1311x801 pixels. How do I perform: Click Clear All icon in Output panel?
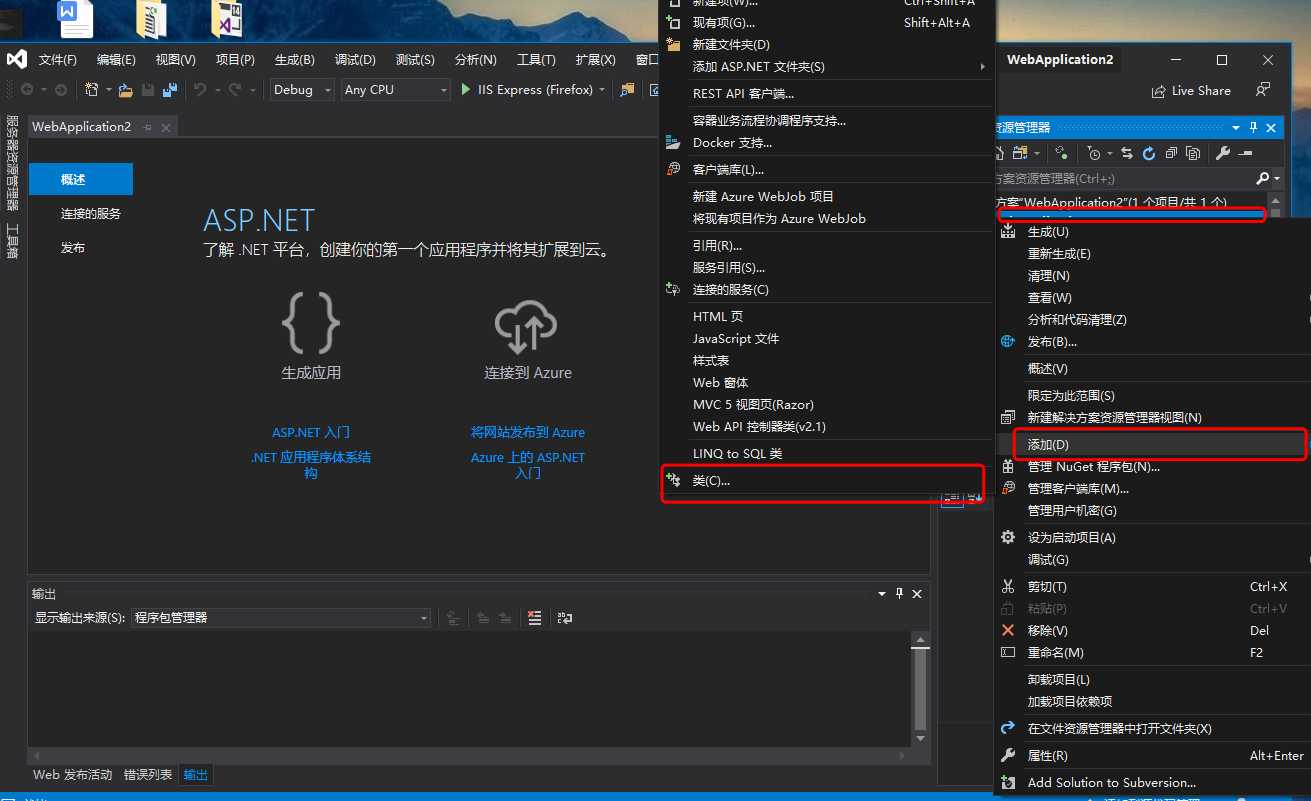pyautogui.click(x=534, y=618)
